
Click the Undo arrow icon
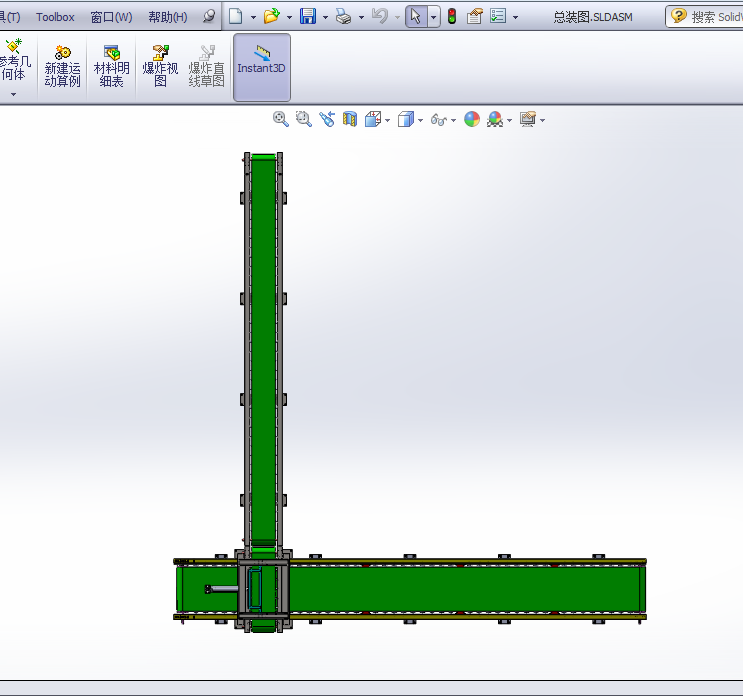(380, 16)
